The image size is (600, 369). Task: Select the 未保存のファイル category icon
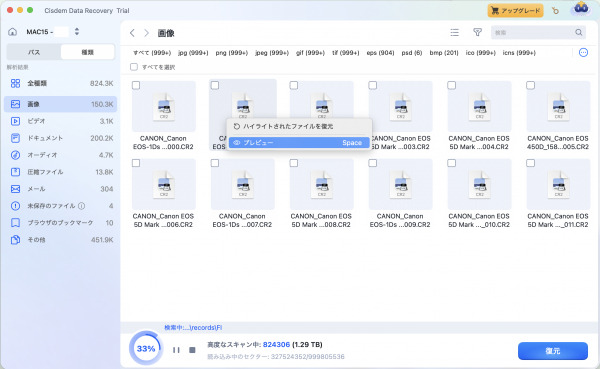15,206
